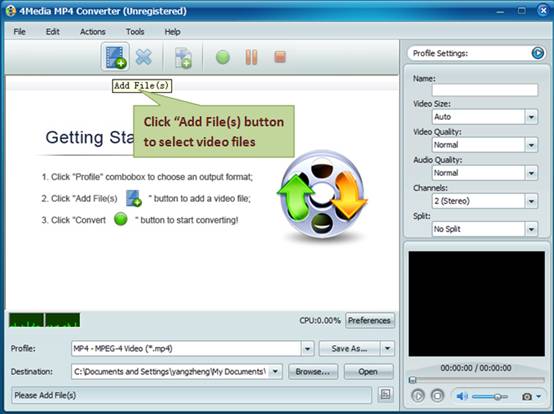Pause conversion using the orange pause icon

point(251,57)
